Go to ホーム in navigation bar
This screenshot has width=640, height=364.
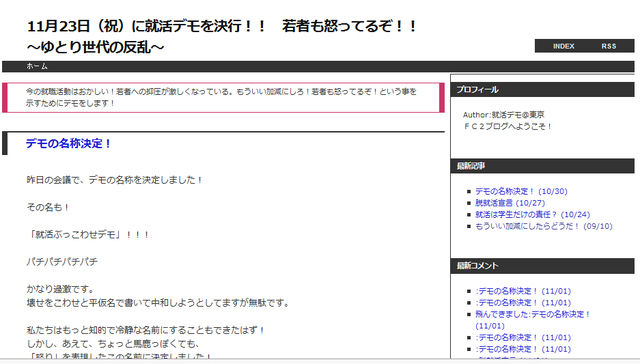37,66
